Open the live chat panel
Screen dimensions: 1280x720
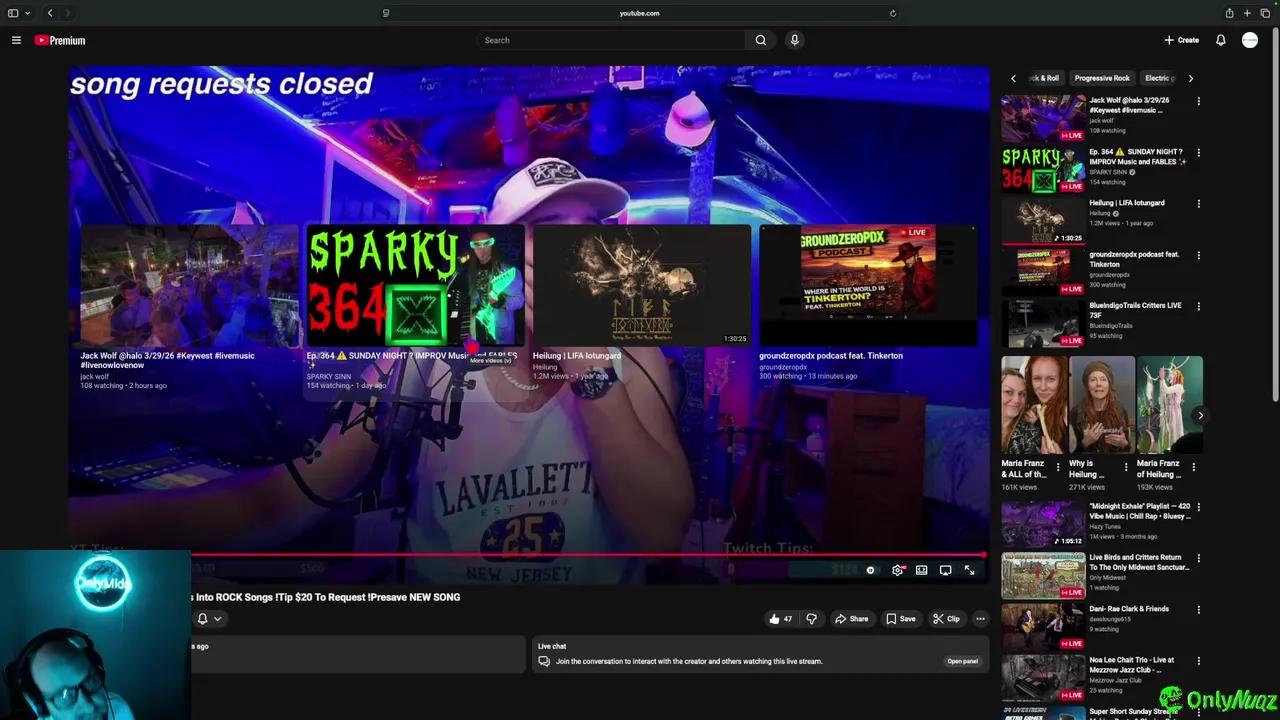(962, 661)
